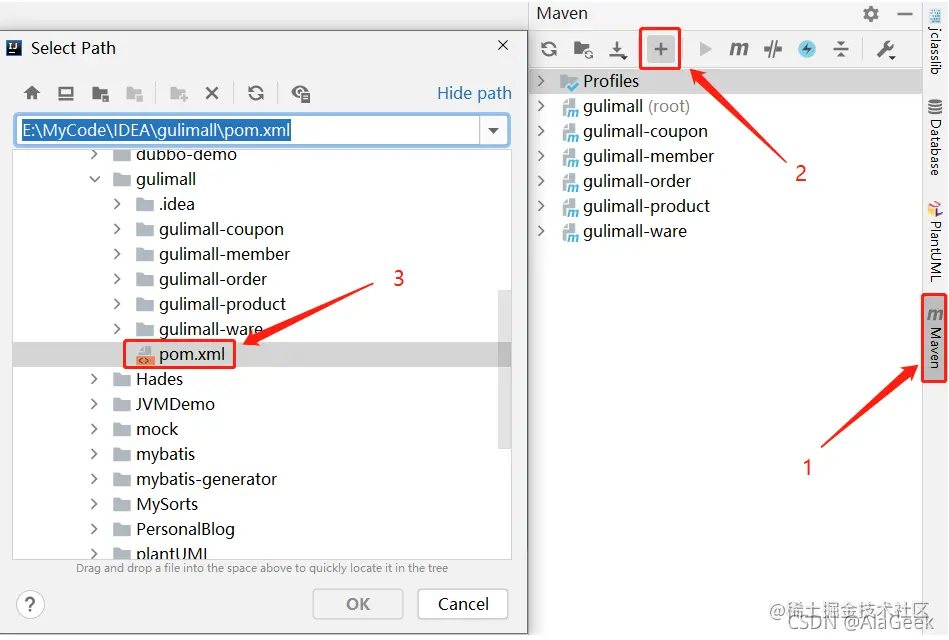
Task: Expand gulimall-coupon folder in file tree
Action: [117, 229]
